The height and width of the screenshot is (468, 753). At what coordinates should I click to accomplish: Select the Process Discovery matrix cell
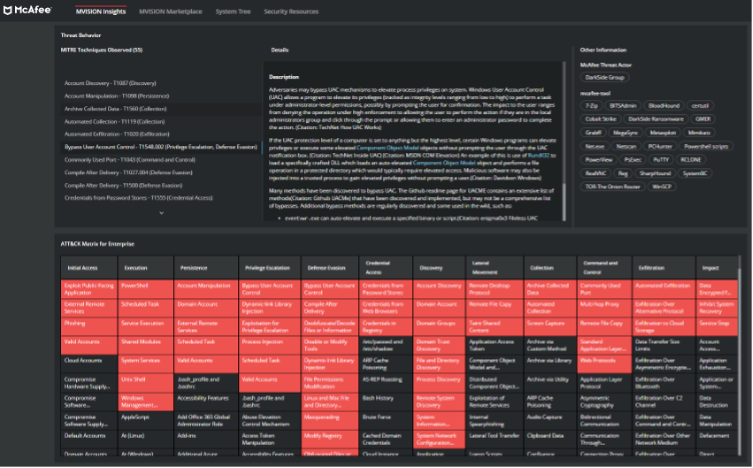[439, 383]
